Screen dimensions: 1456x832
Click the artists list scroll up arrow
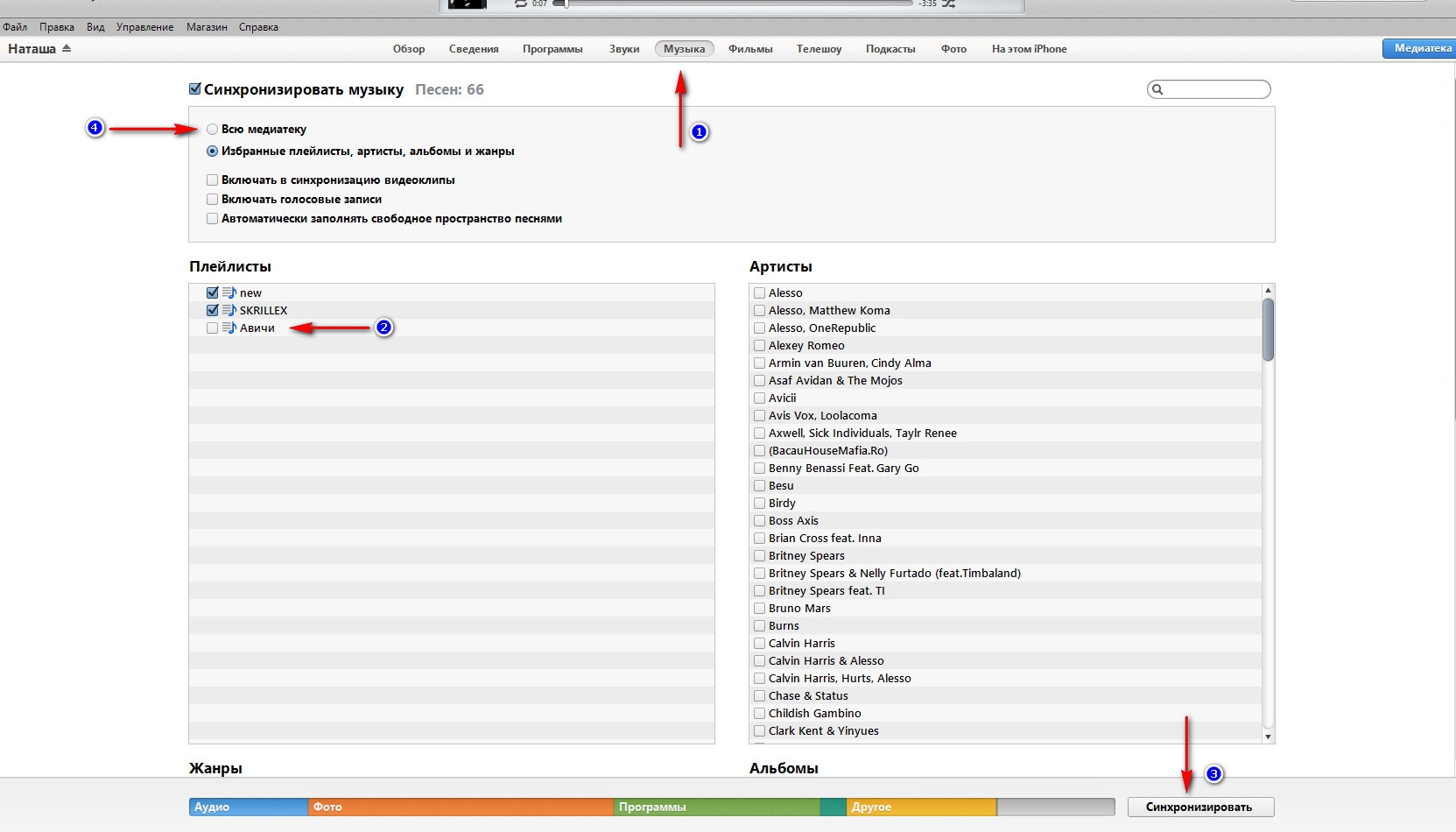click(x=1268, y=290)
